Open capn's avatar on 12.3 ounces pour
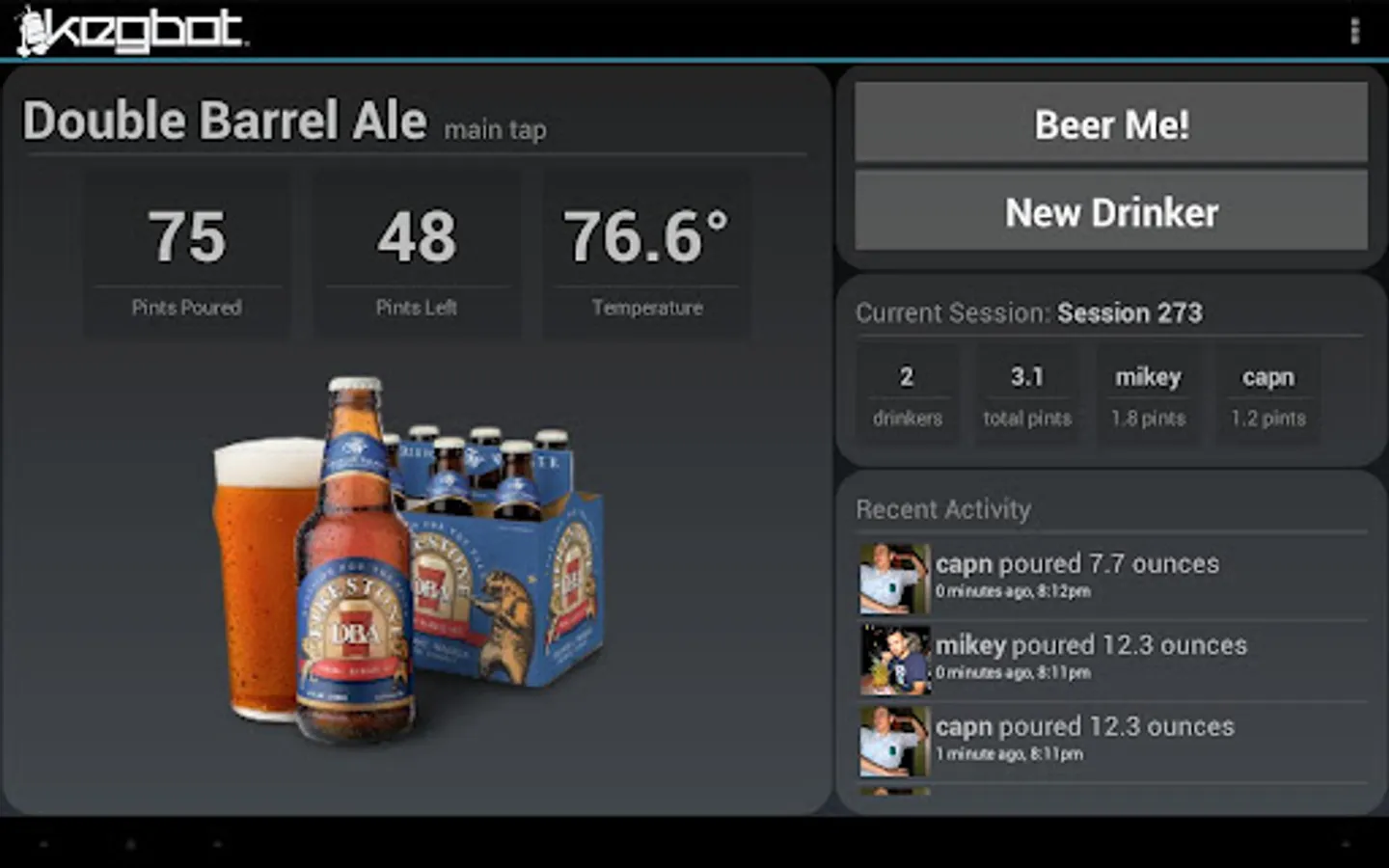The height and width of the screenshot is (868, 1389). (x=894, y=742)
